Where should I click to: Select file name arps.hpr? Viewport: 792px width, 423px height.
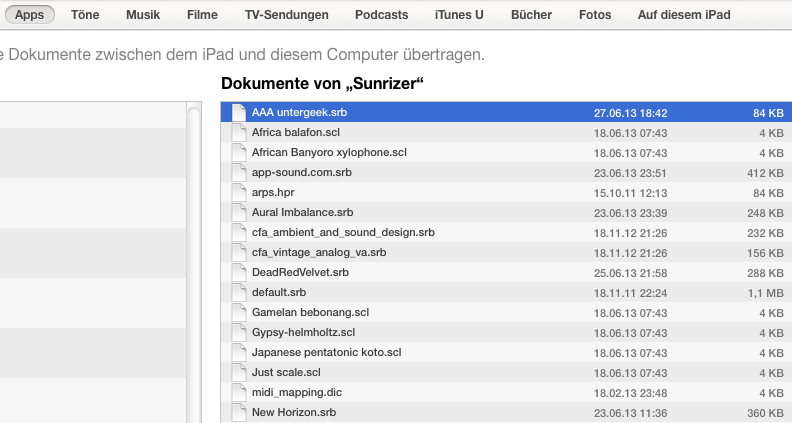point(273,192)
